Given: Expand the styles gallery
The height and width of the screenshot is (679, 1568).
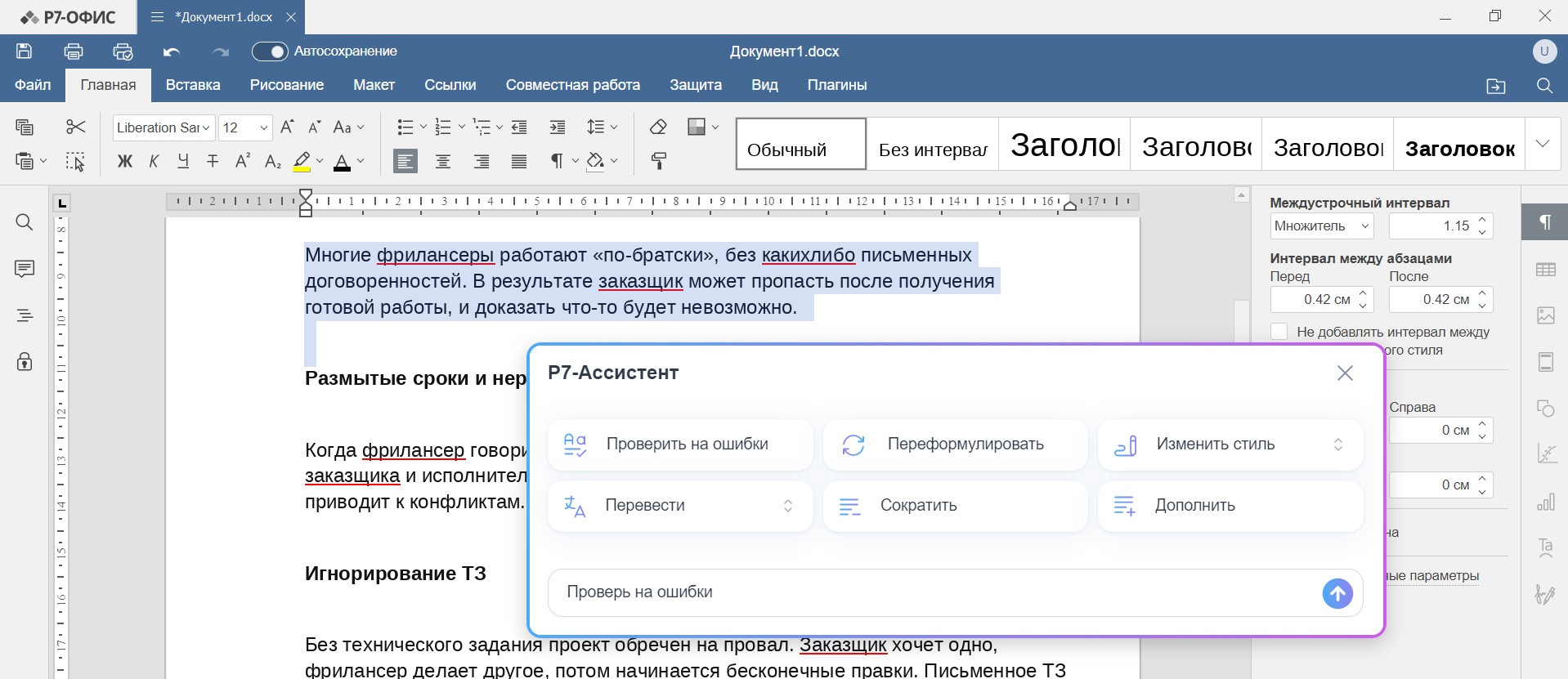Looking at the screenshot, I should tap(1543, 144).
